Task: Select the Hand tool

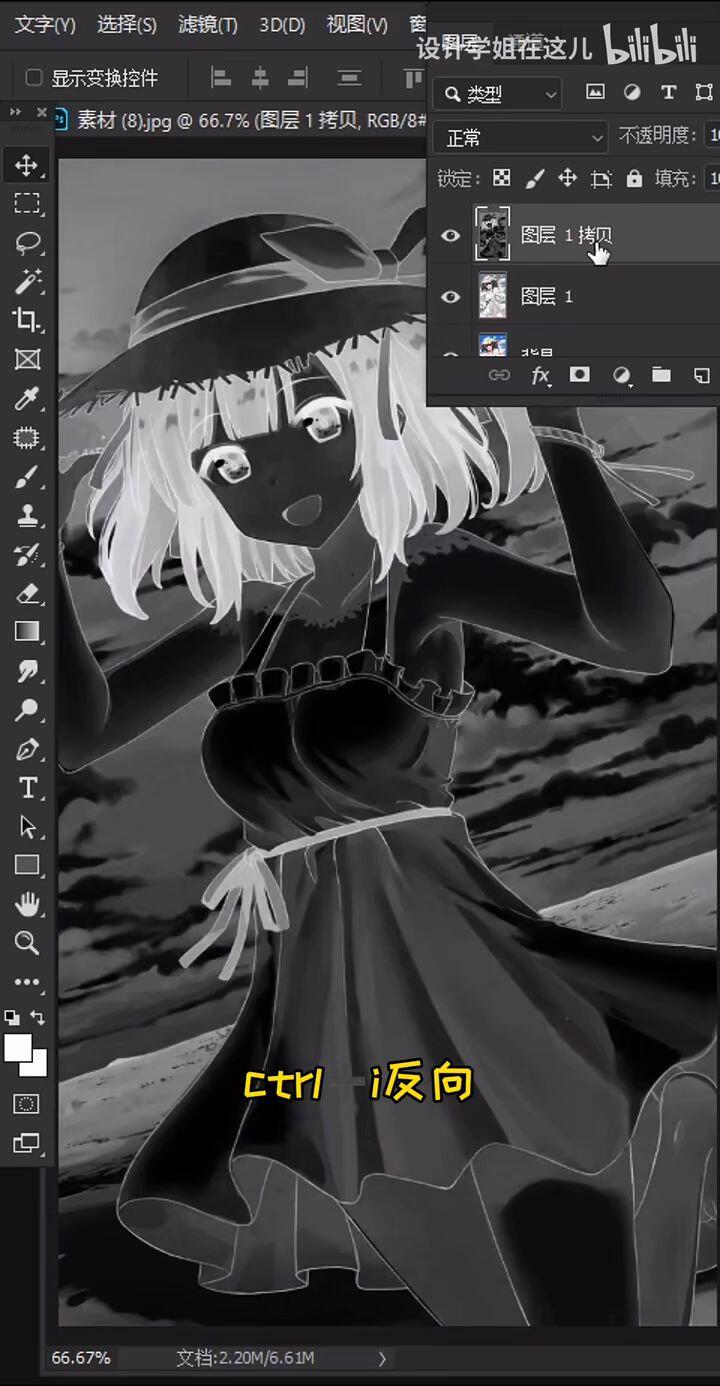Action: coord(27,905)
